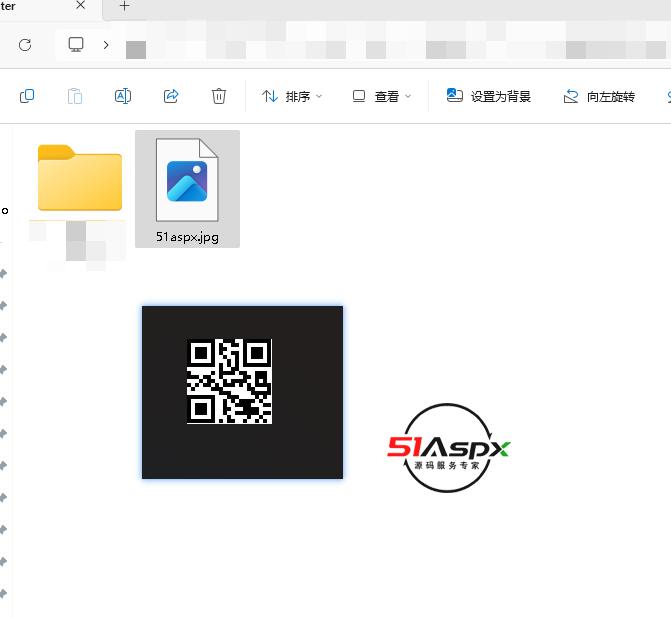Click the Share toolbar icon

tap(171, 96)
